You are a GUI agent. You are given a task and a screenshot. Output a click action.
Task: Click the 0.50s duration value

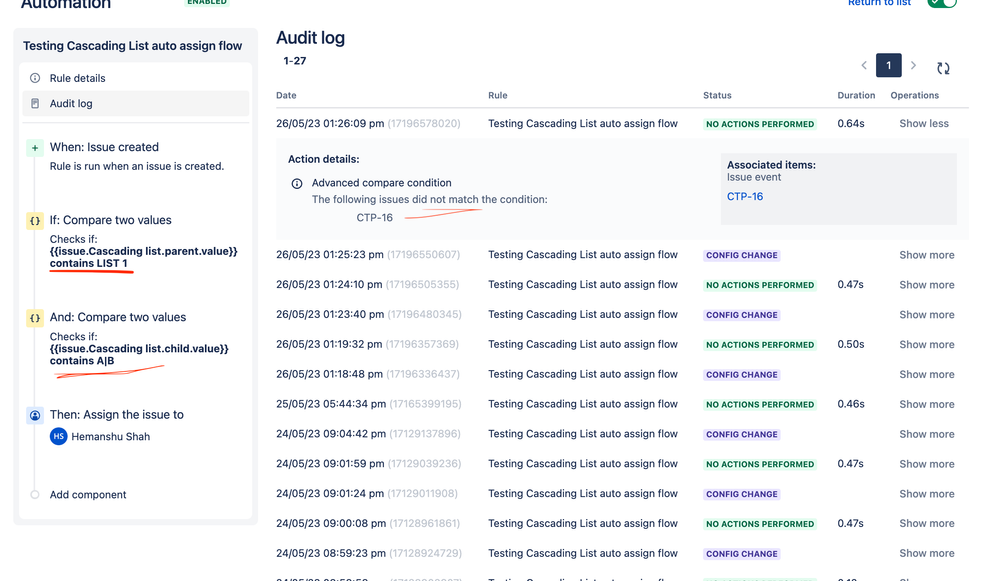[851, 344]
